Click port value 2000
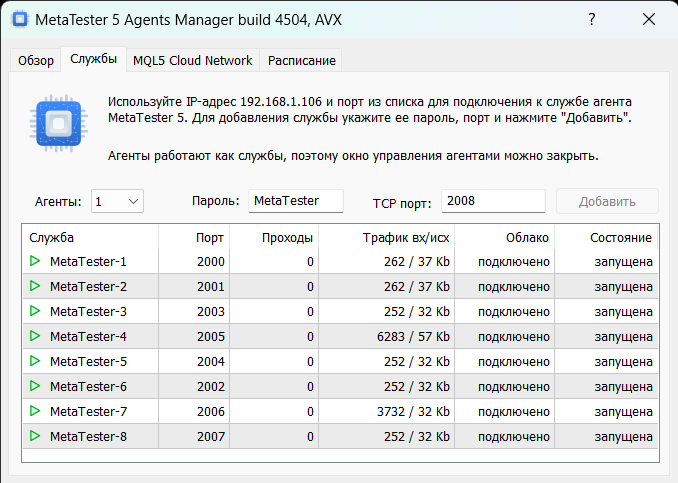This screenshot has width=678, height=483. click(211, 262)
